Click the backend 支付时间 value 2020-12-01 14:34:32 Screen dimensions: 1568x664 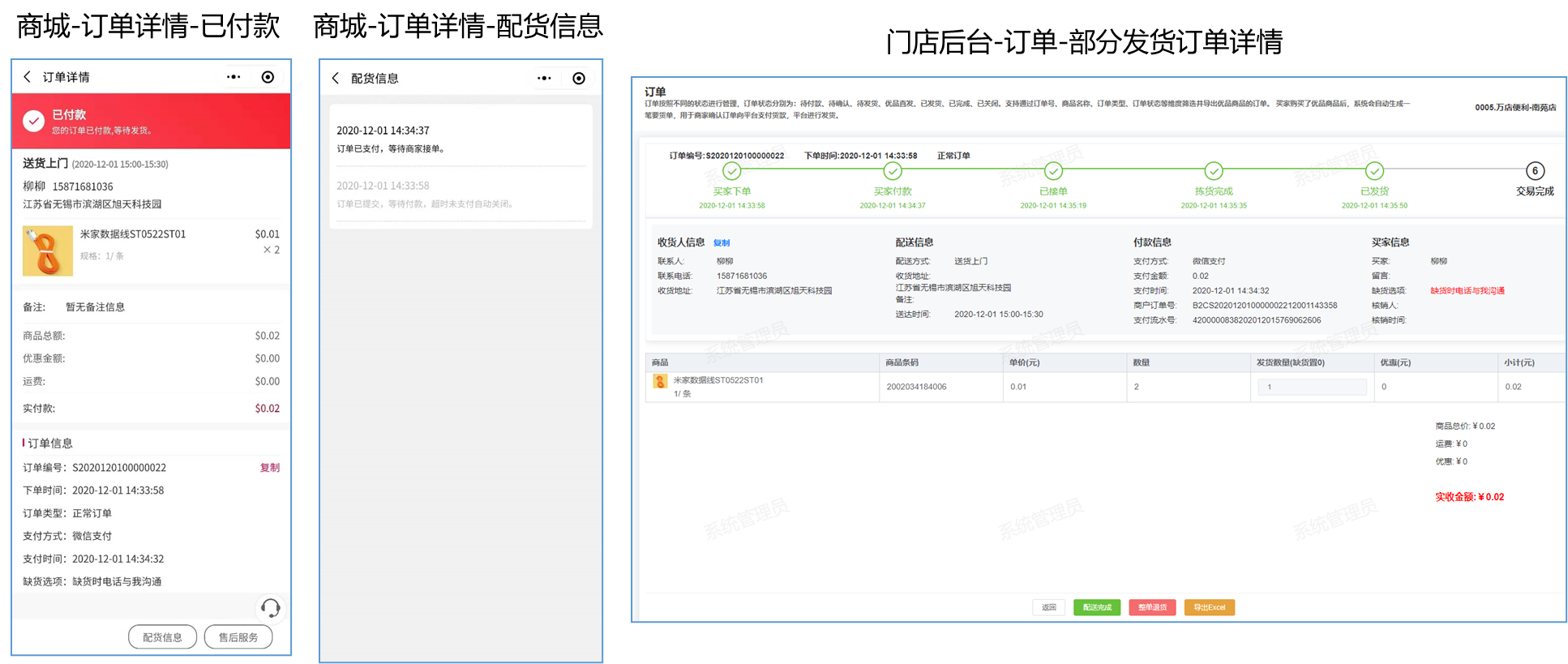pyautogui.click(x=1231, y=291)
